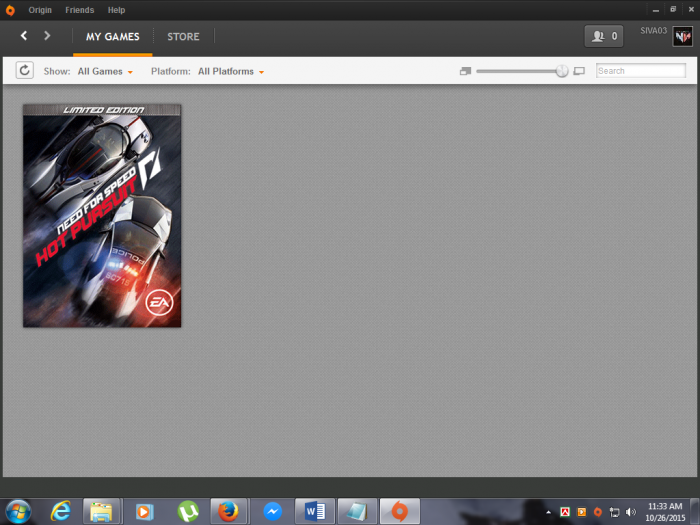This screenshot has width=700, height=525.
Task: Open Messenger from the taskbar
Action: click(272, 512)
